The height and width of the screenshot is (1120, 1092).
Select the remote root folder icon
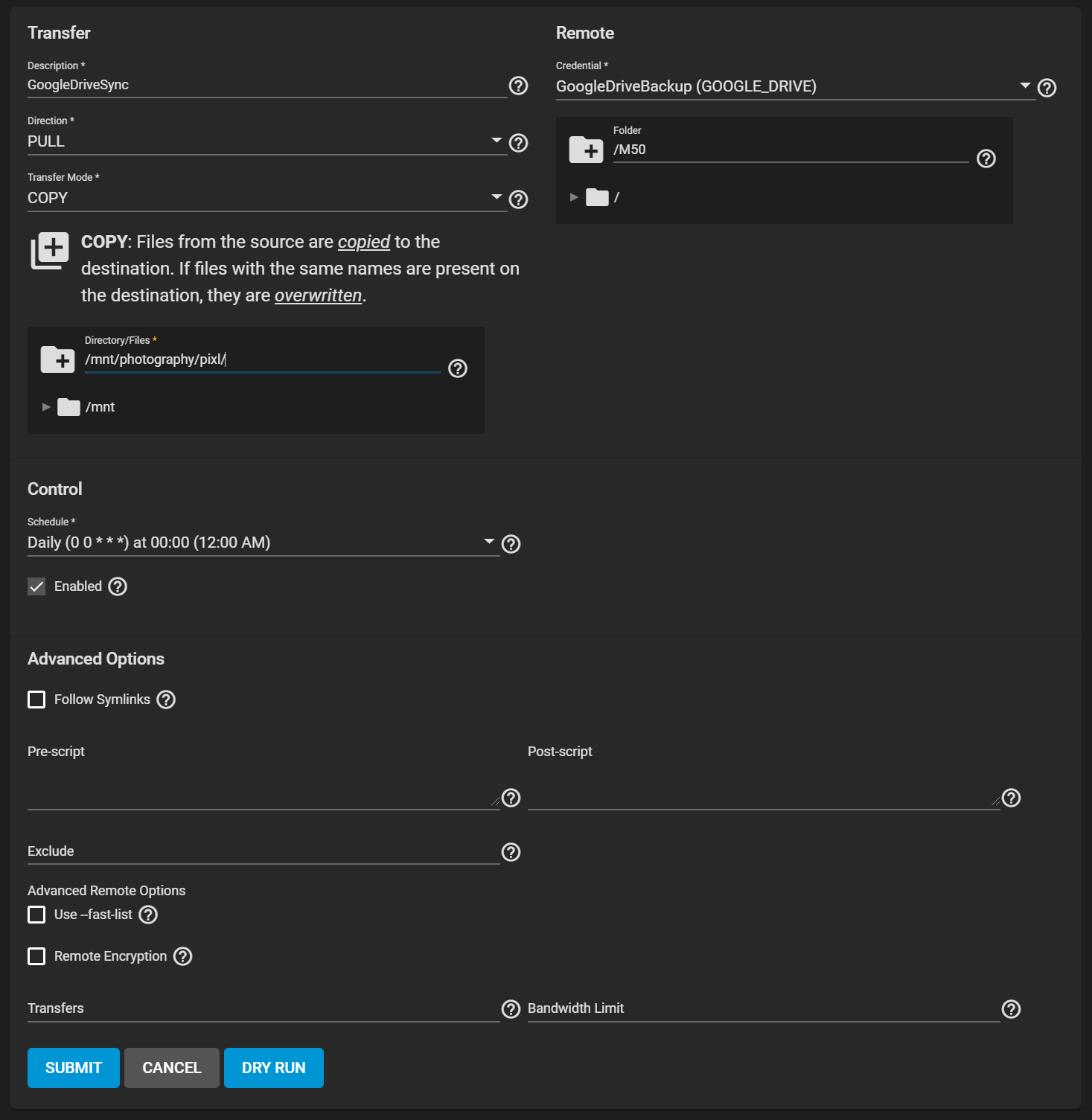pos(597,197)
